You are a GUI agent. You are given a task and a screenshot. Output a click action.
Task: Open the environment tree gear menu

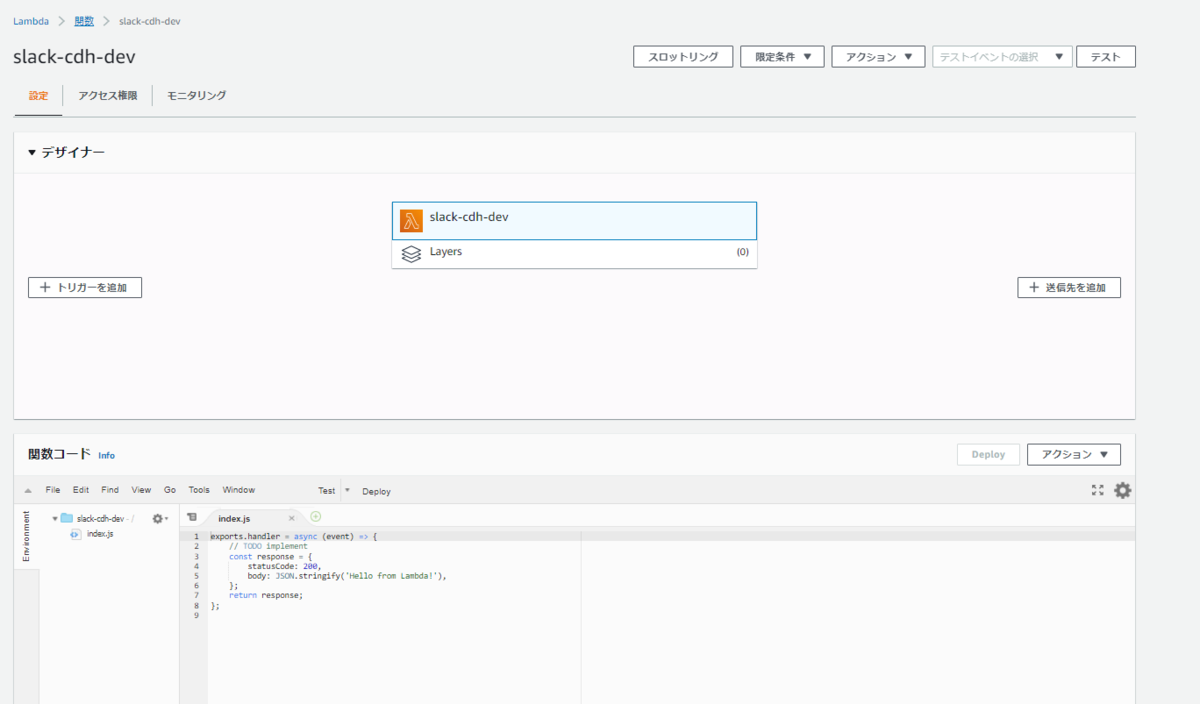click(x=160, y=519)
